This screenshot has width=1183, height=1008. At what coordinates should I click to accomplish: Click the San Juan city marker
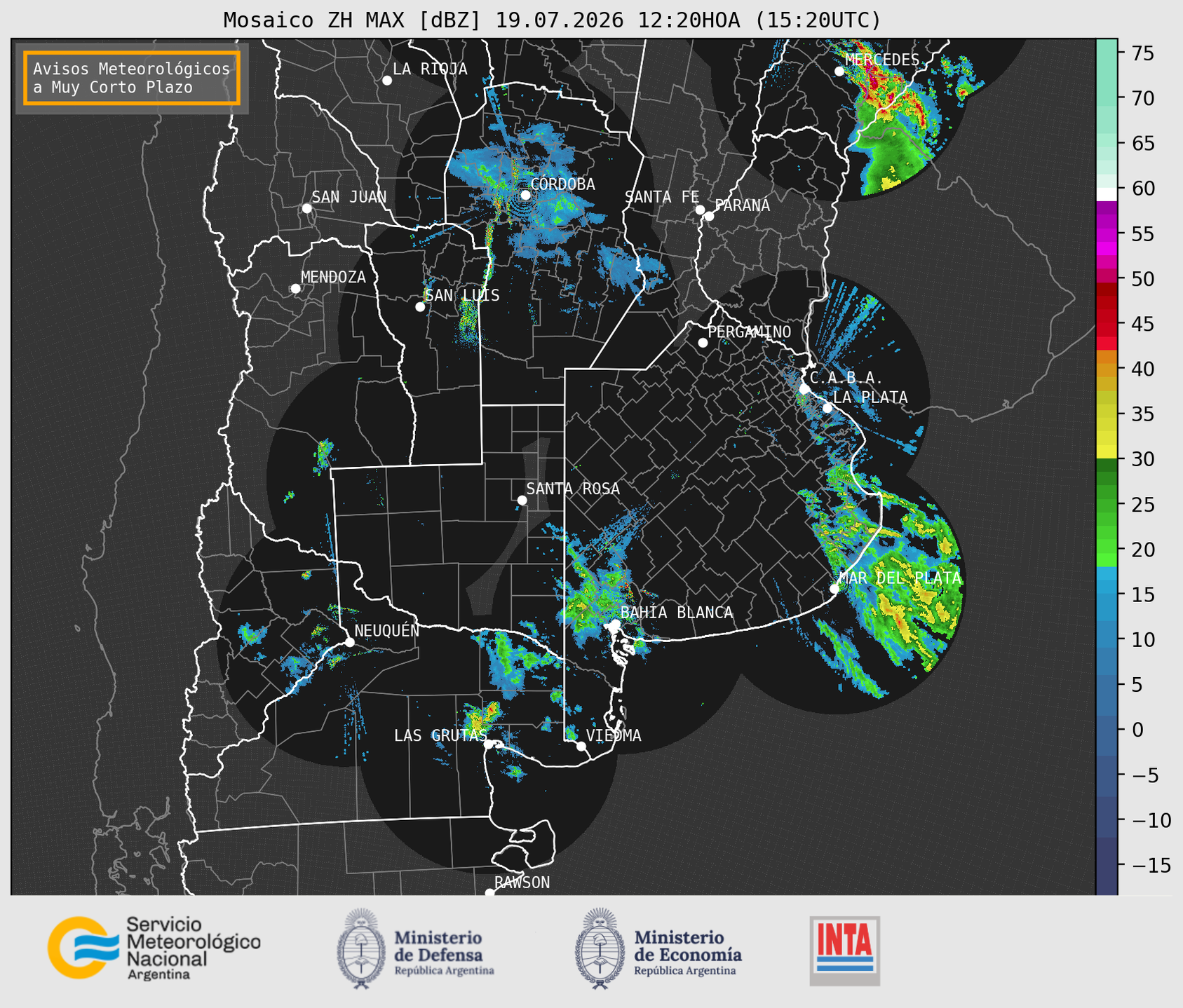click(x=306, y=208)
